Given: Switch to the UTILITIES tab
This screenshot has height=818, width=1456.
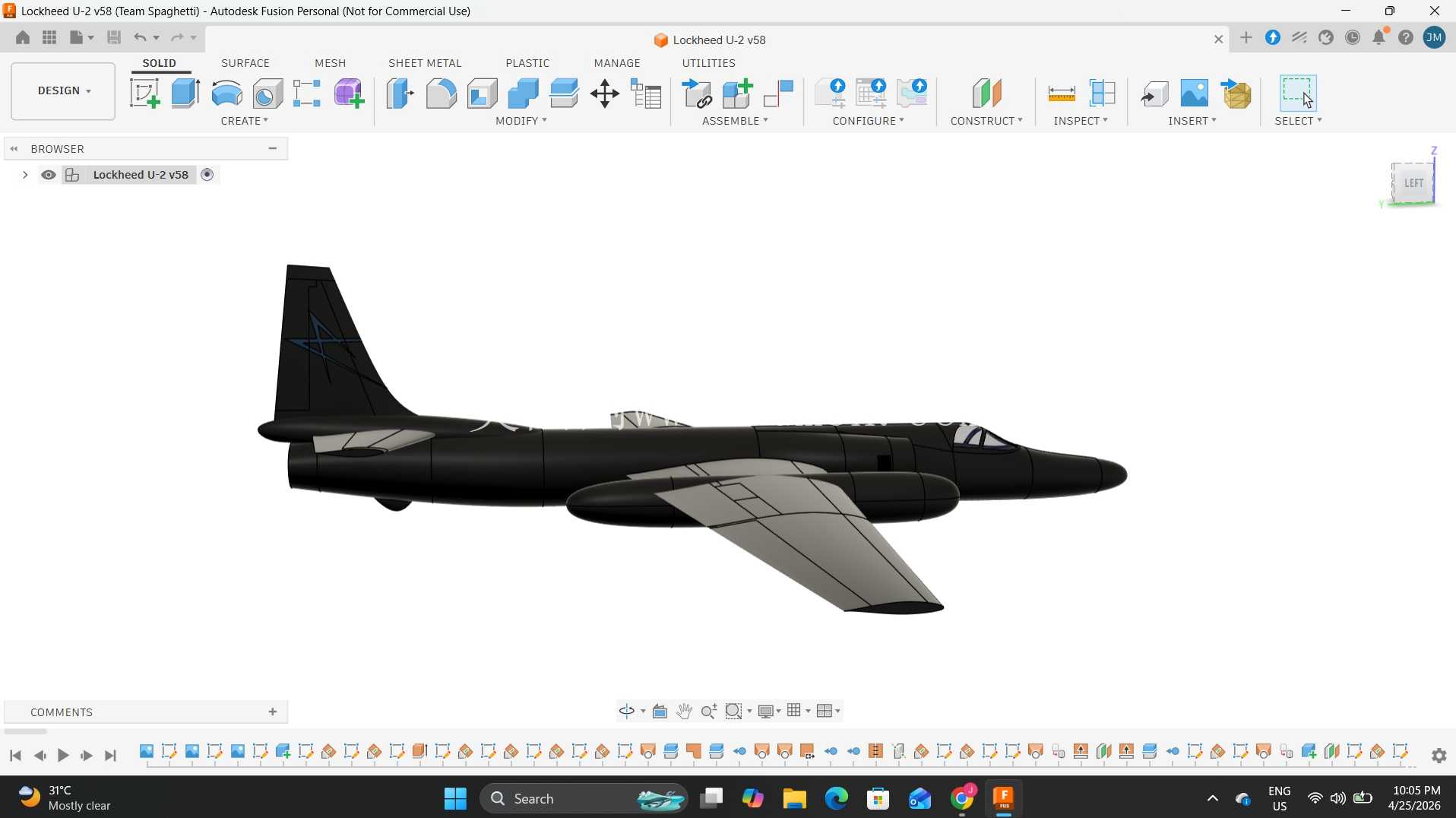Looking at the screenshot, I should [708, 63].
